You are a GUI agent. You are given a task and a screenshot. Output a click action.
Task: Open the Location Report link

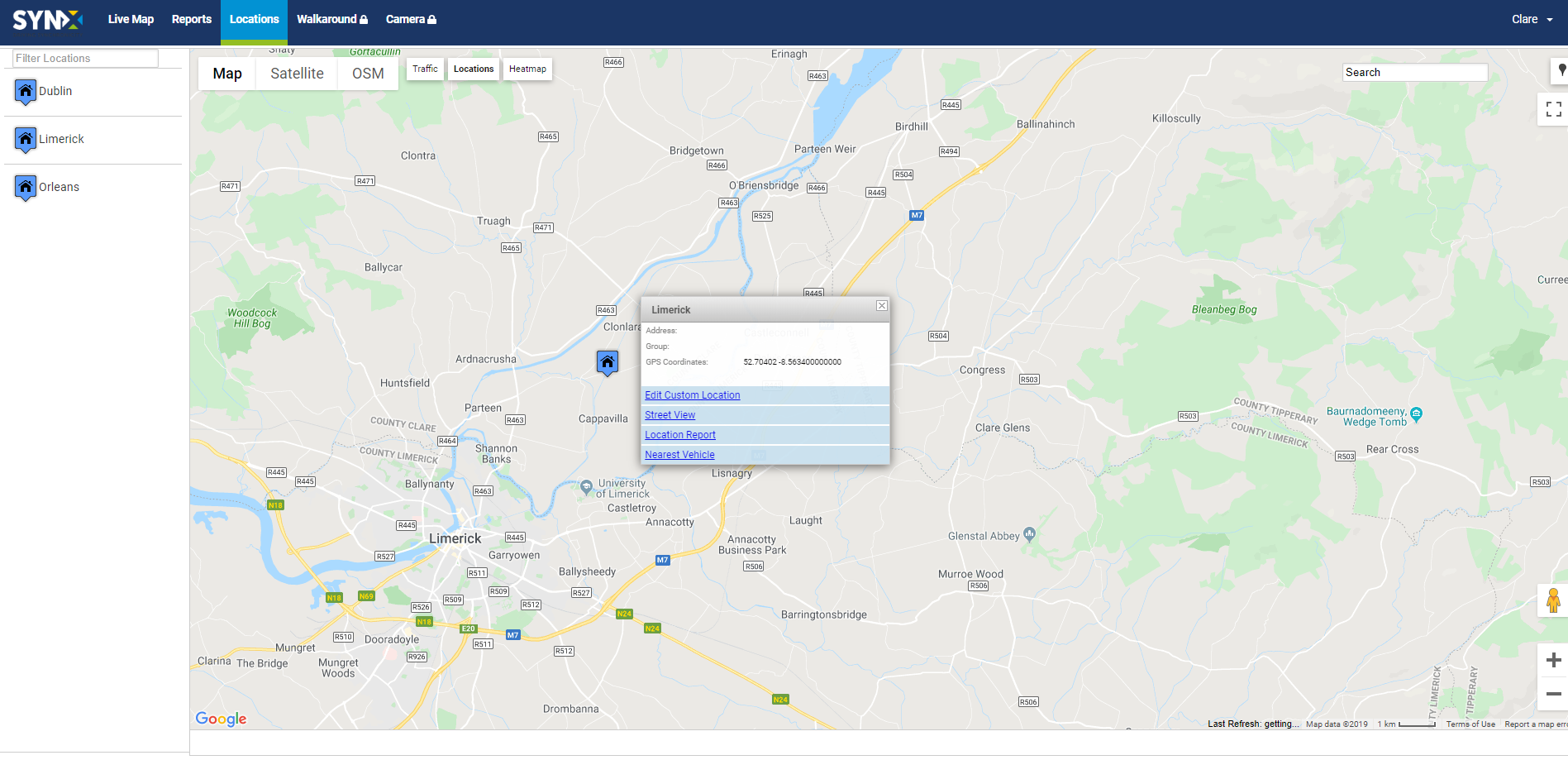pos(680,435)
